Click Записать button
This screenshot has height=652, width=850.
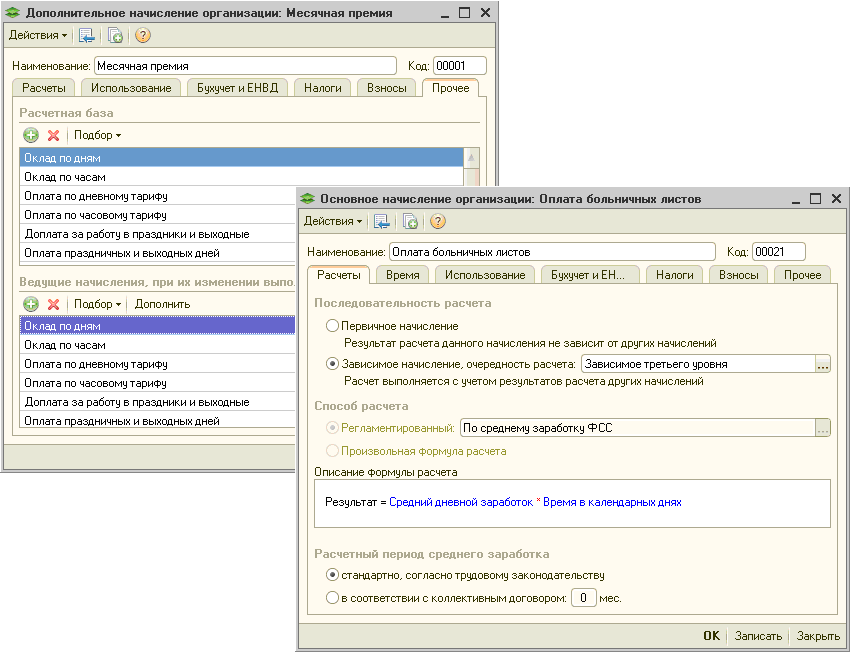coord(758,636)
